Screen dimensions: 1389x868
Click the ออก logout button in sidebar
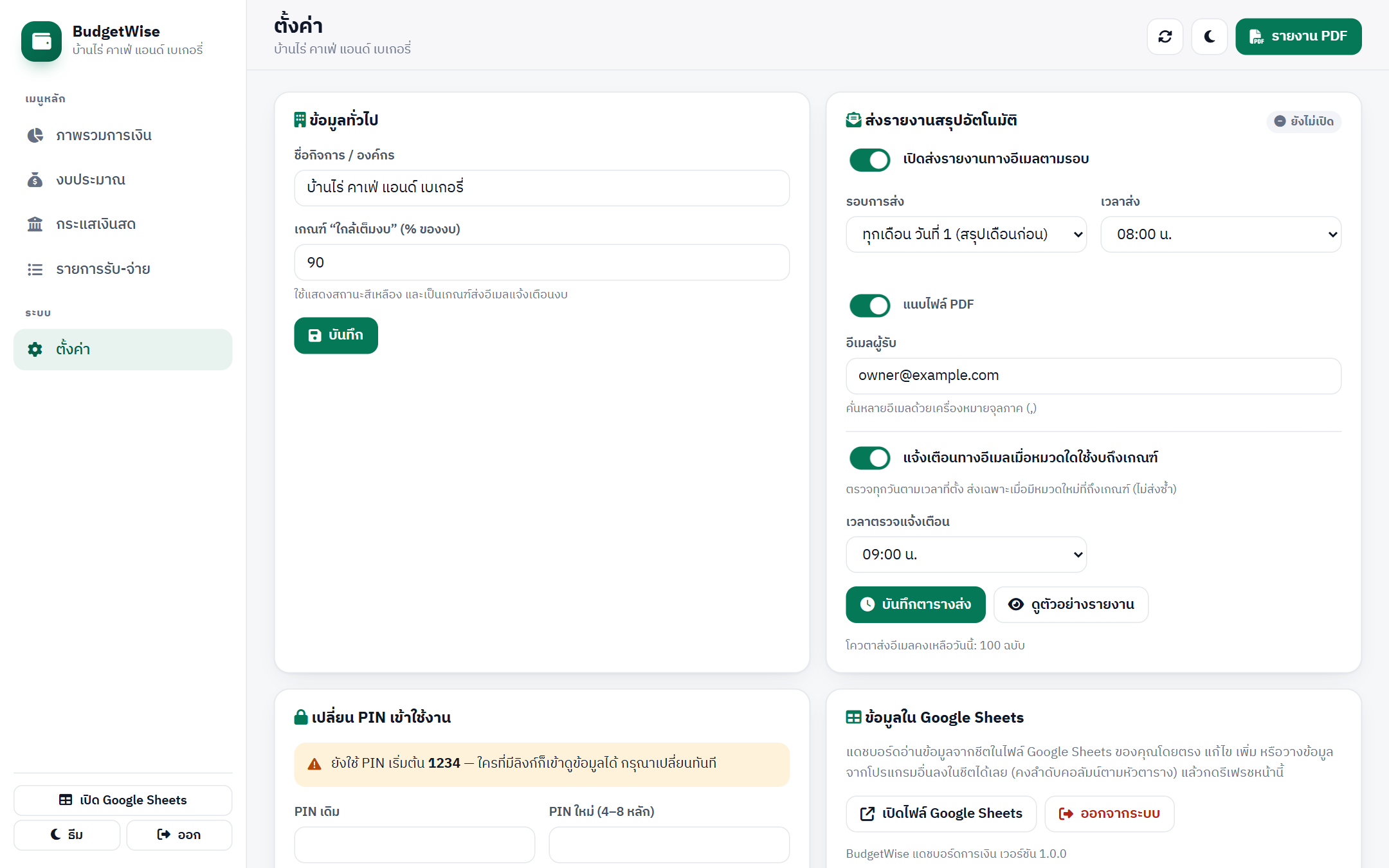point(179,835)
